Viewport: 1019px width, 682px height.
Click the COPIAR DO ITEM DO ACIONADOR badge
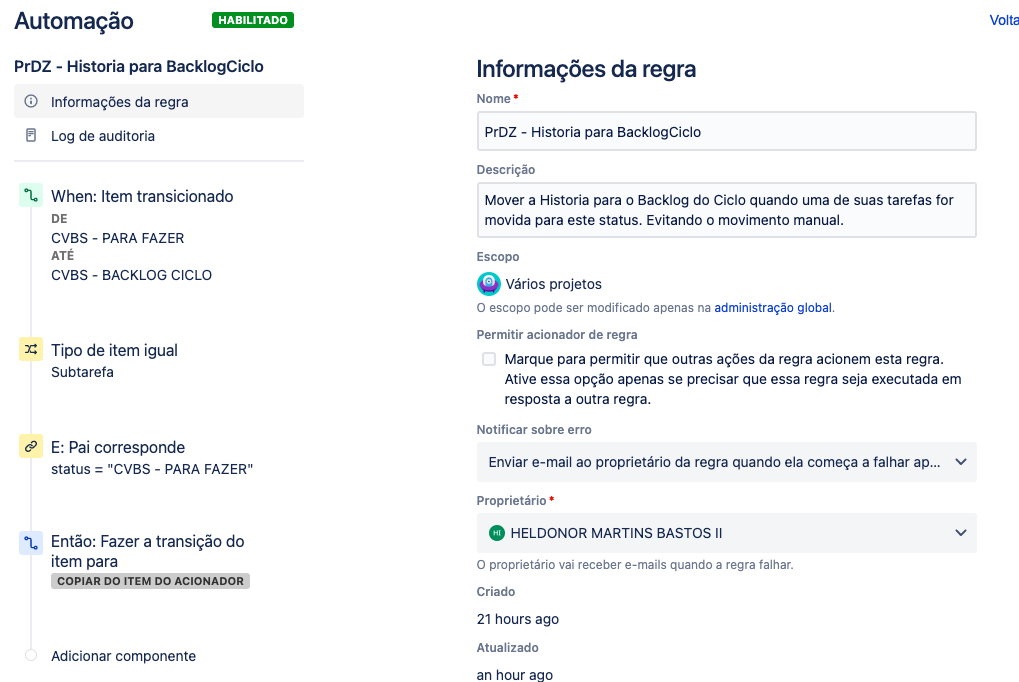coord(150,581)
